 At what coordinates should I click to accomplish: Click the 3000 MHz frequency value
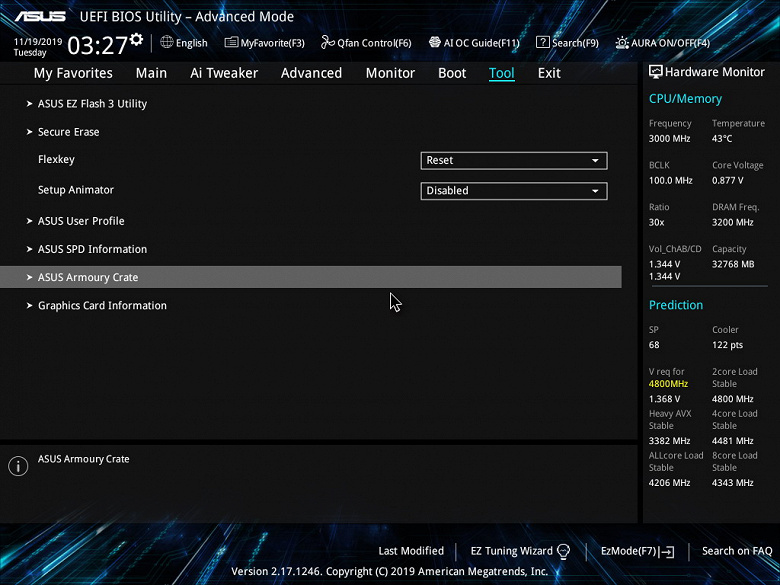click(669, 139)
